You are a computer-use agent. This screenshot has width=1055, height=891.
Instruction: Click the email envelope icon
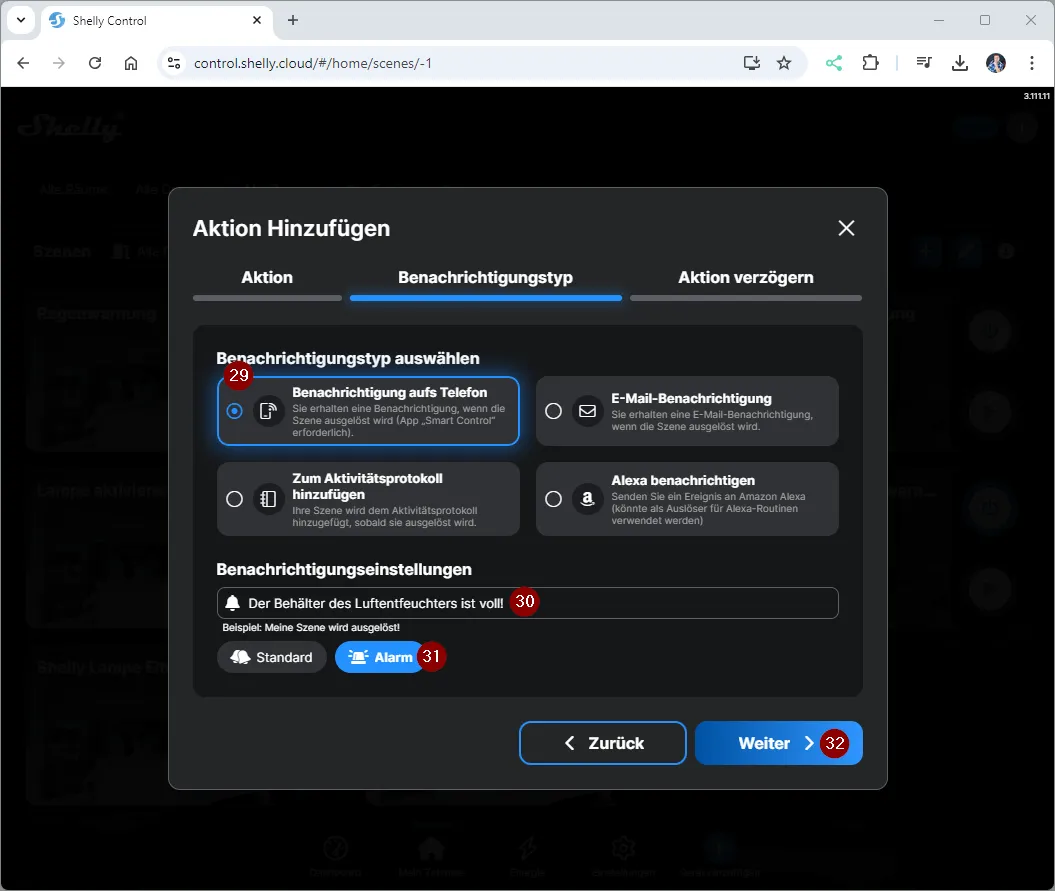click(x=587, y=411)
